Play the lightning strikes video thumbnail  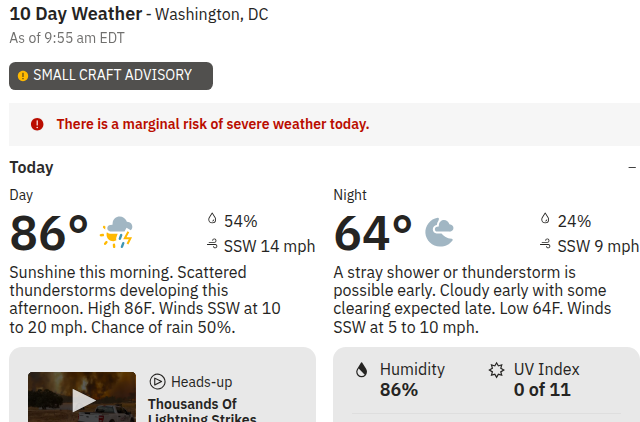point(82,397)
